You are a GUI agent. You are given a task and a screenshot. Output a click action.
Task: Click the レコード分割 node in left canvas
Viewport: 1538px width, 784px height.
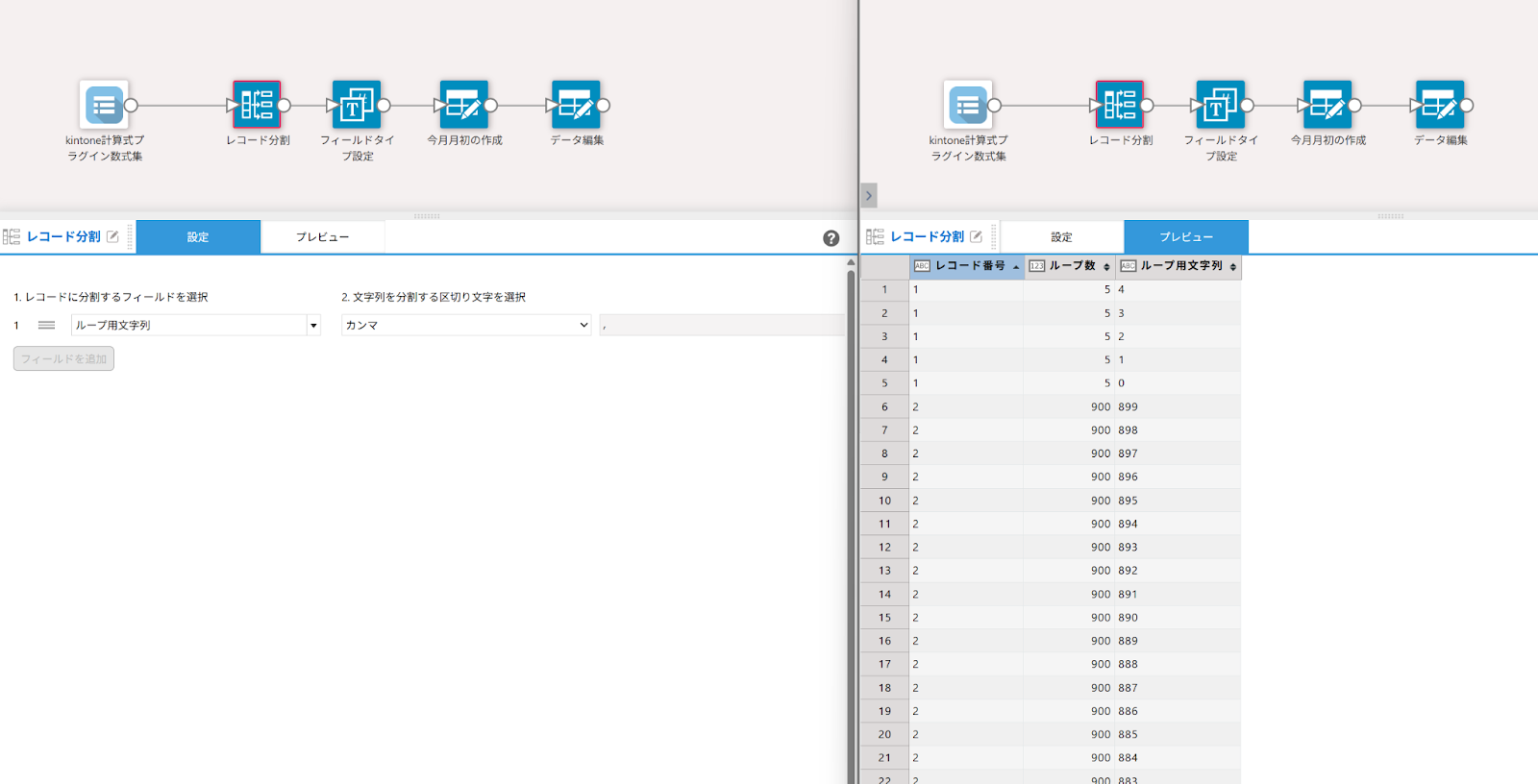(257, 105)
